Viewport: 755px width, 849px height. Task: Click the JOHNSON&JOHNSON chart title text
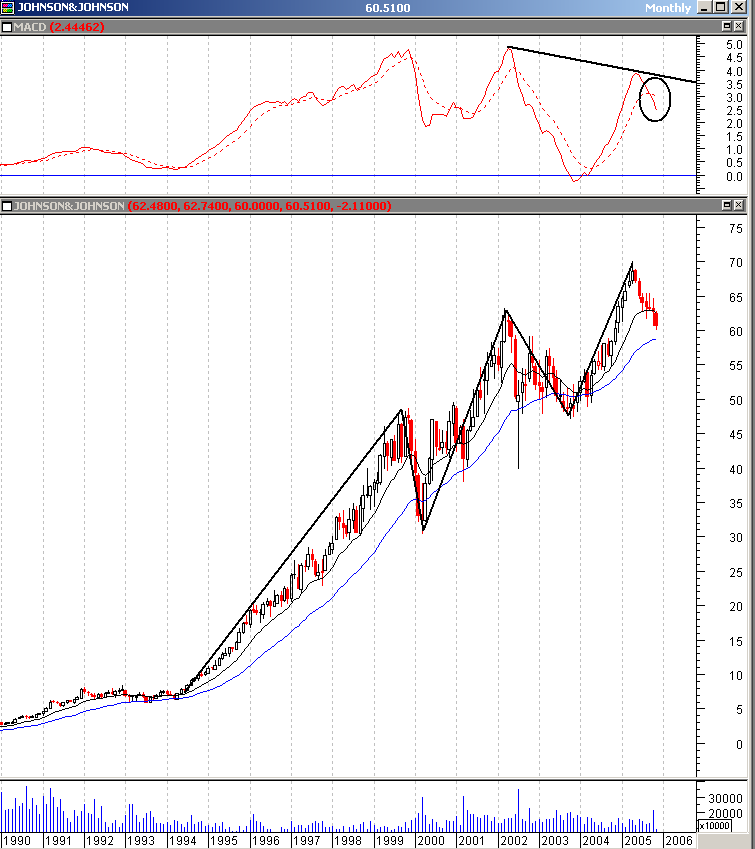click(73, 7)
